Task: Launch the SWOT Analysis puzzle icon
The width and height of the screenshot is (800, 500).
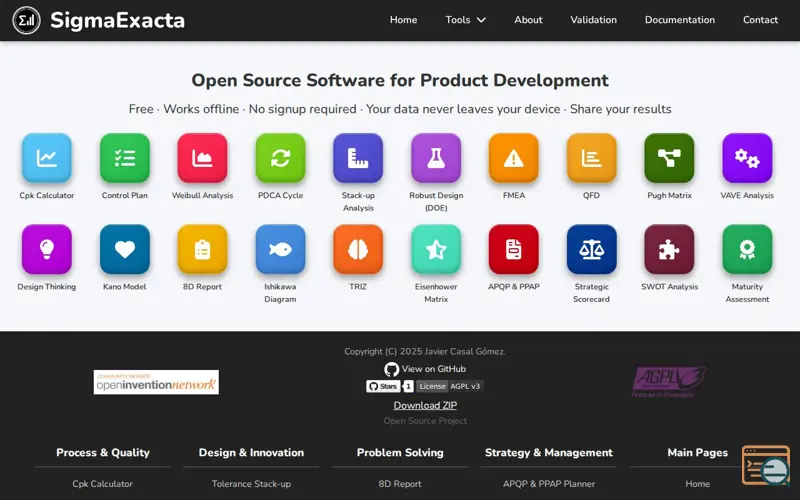Action: [x=669, y=249]
